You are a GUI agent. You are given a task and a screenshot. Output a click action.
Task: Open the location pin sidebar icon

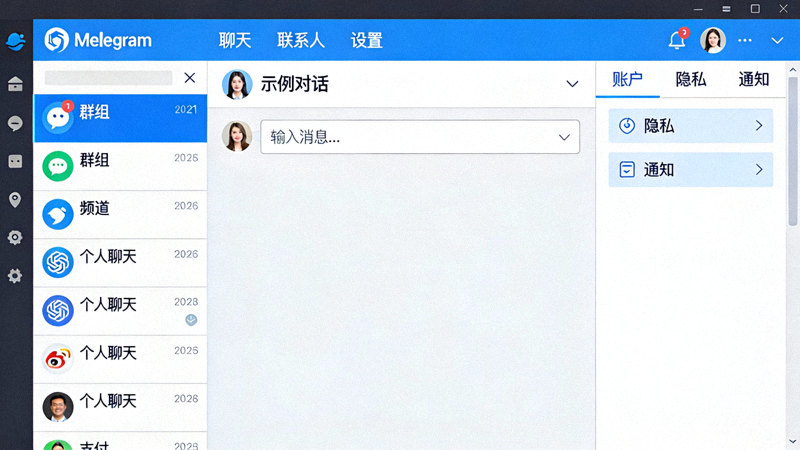(15, 199)
